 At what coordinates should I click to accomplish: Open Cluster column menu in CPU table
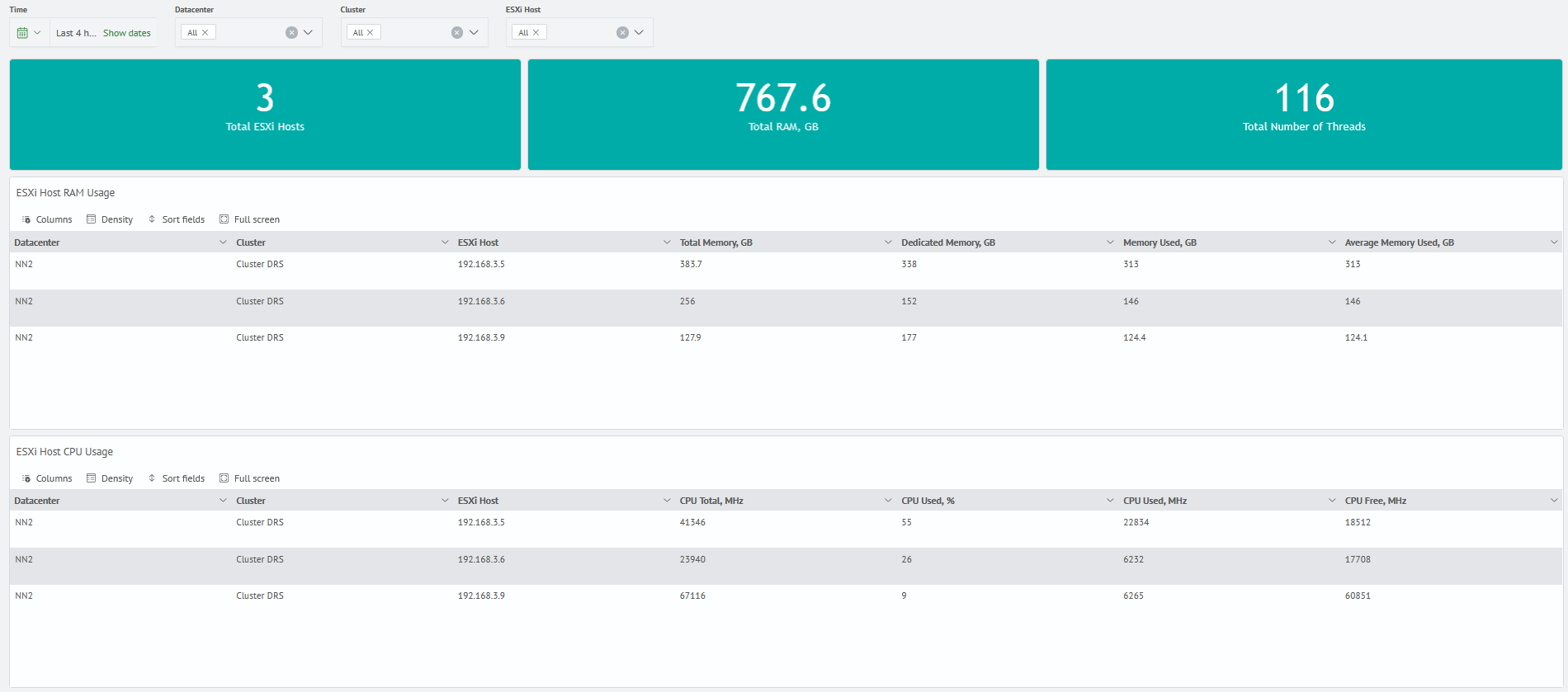[x=446, y=501]
